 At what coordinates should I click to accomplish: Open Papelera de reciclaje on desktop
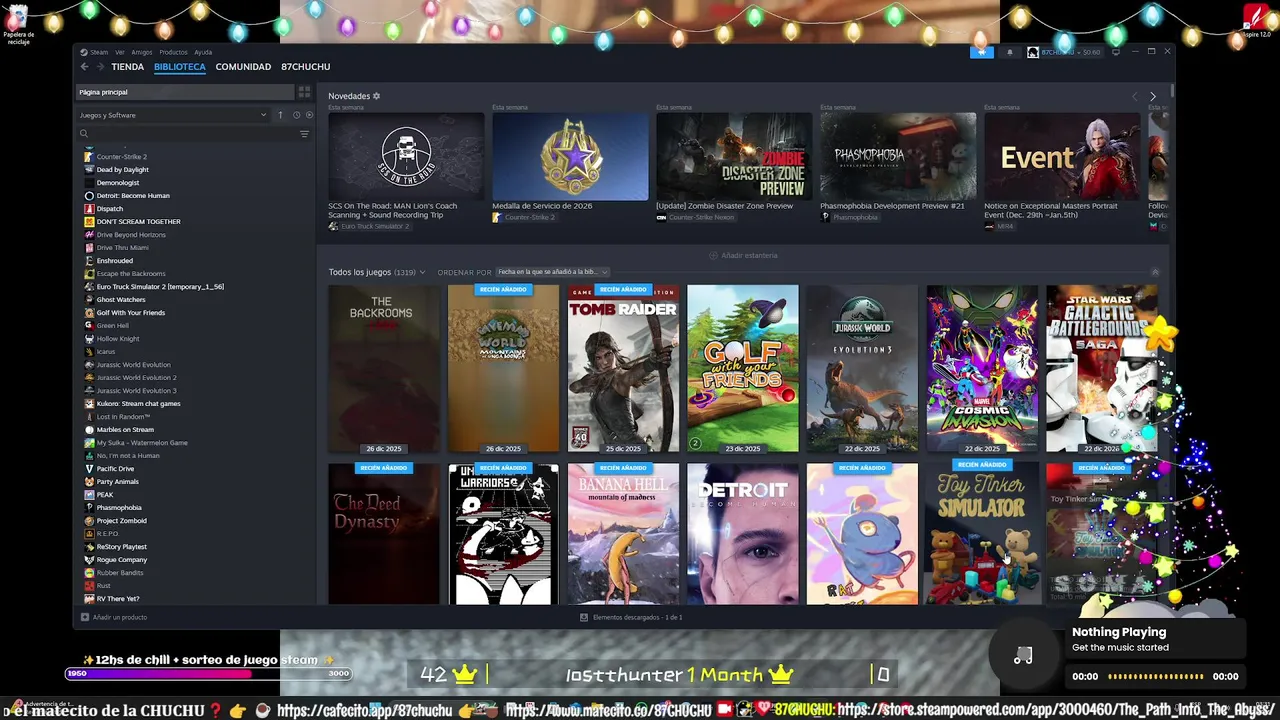pyautogui.click(x=18, y=26)
